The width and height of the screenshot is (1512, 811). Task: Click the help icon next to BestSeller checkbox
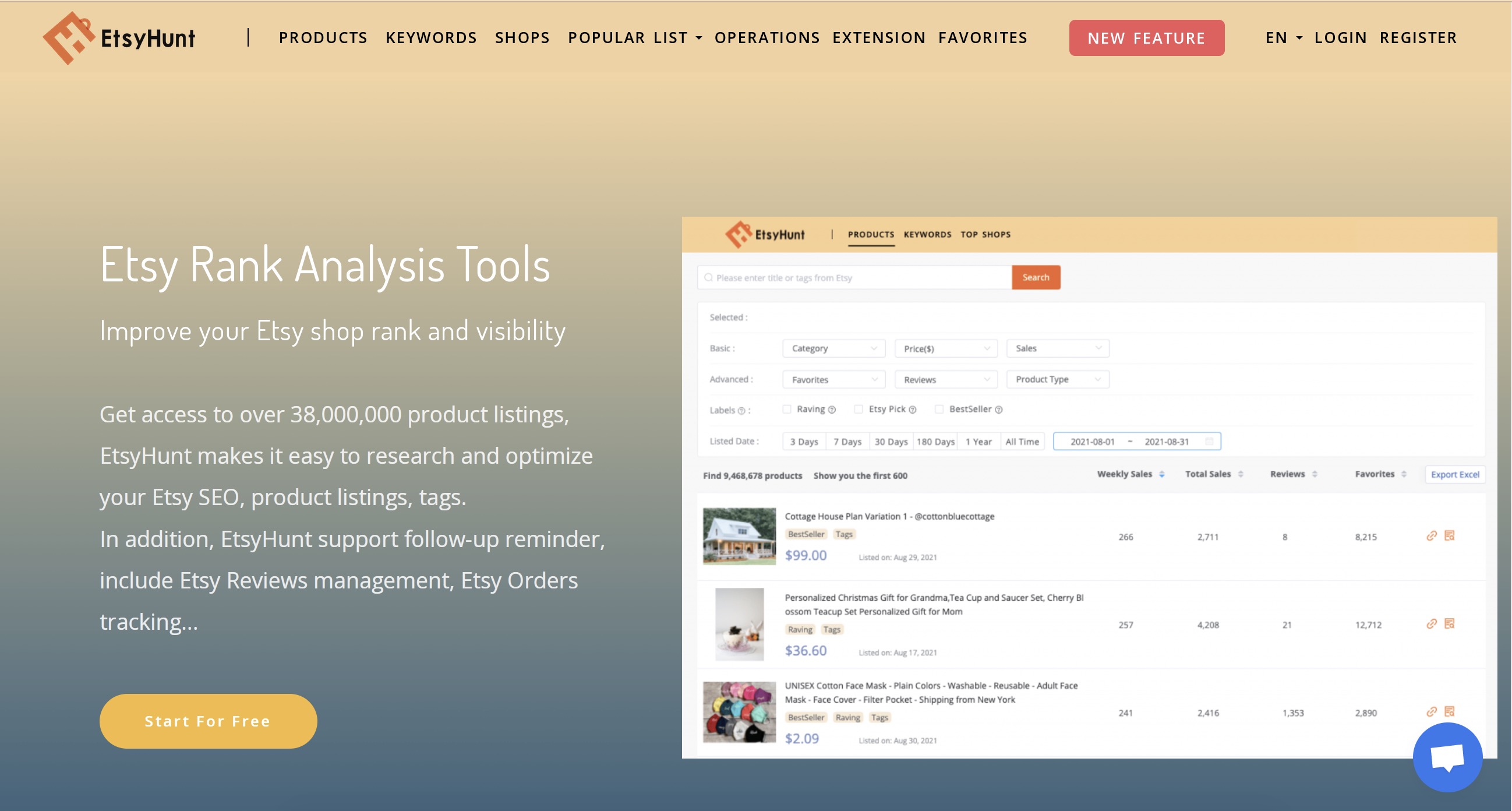[x=998, y=410]
